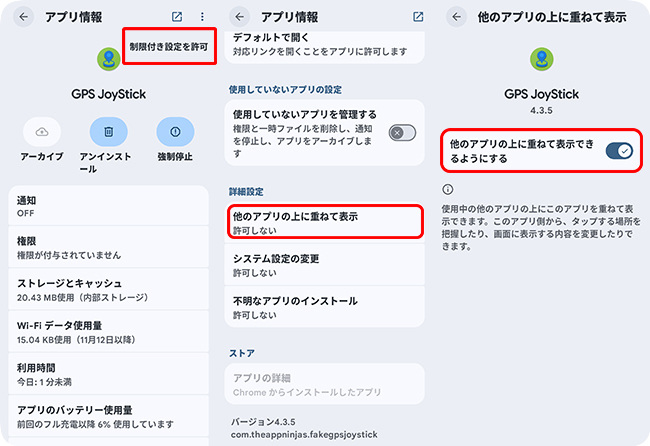
Task: Tap the アンインストール trash icon
Action: (109, 132)
